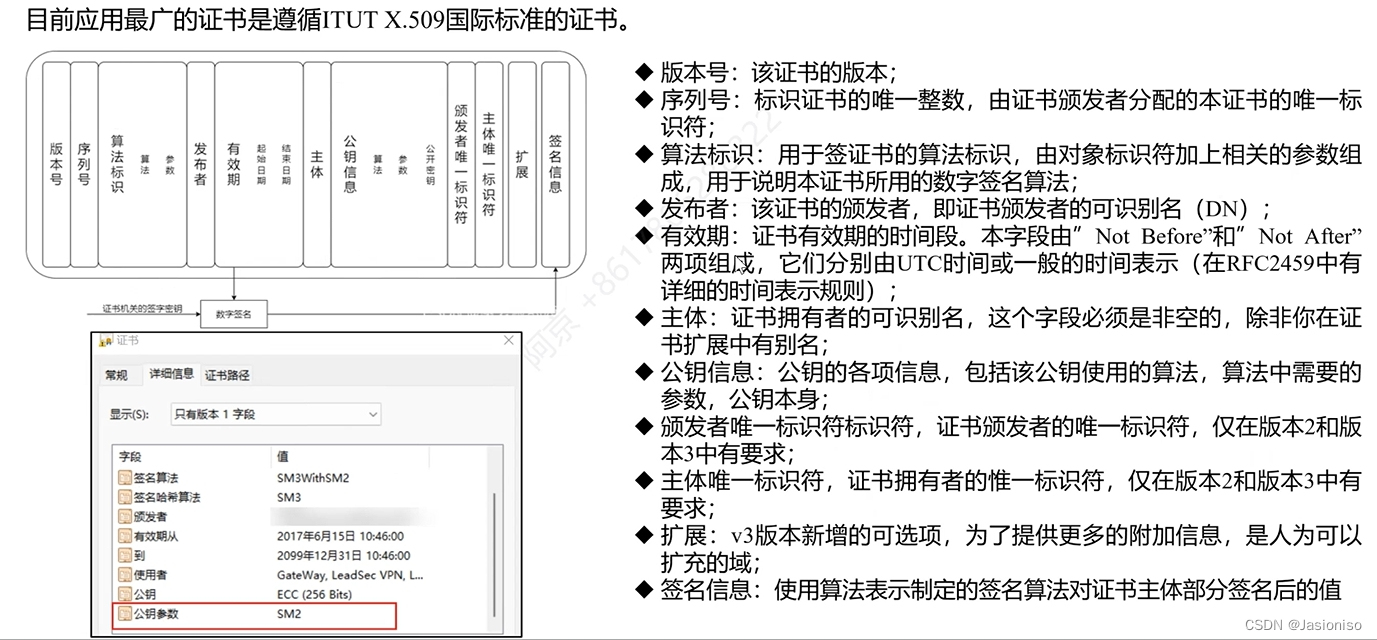The image size is (1377, 640).
Task: Click the 颁发者唯一标识符 block in diagram
Action: [x=461, y=164]
